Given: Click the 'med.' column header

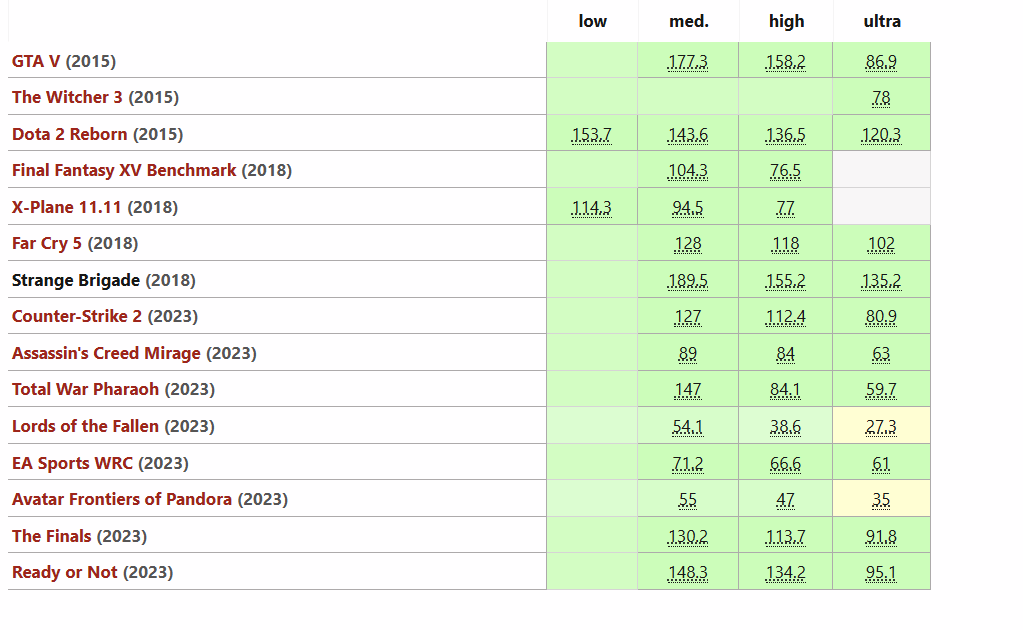Looking at the screenshot, I should 688,22.
